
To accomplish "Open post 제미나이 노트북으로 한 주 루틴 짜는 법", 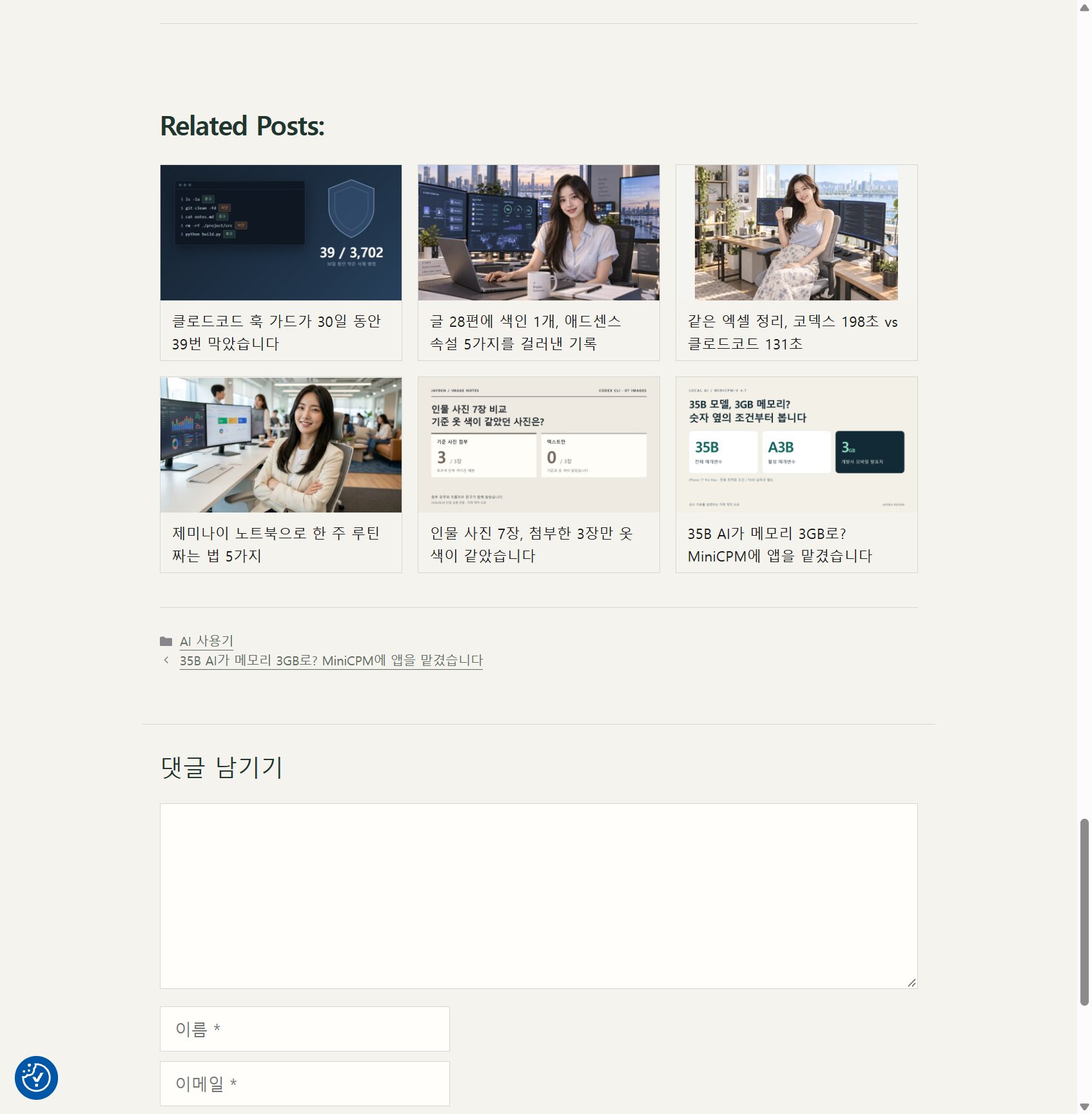I will pos(276,544).
